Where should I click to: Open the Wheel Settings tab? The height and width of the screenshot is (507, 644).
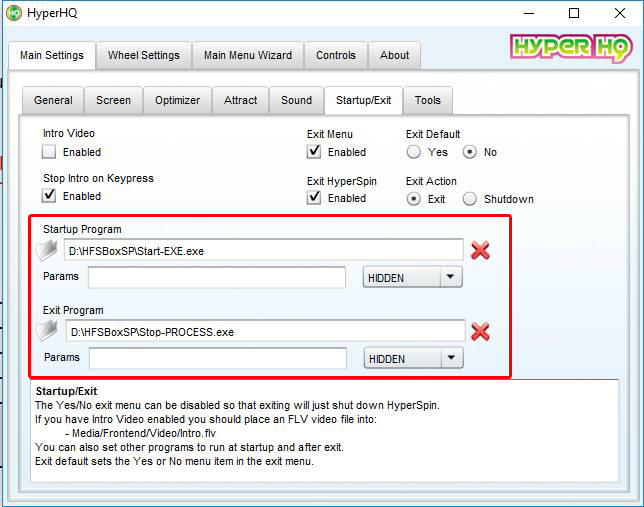pos(144,55)
